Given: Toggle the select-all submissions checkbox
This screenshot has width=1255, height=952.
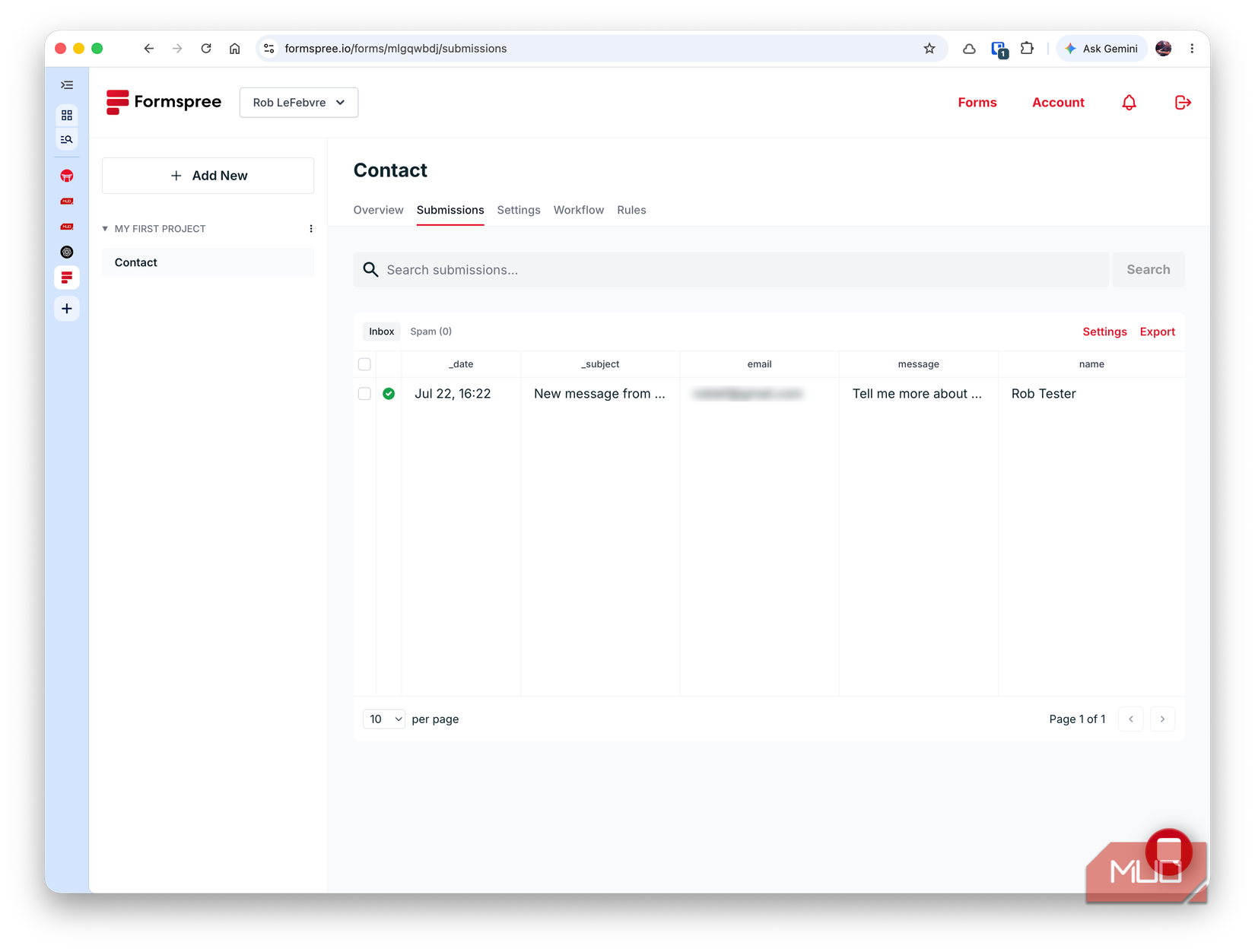Looking at the screenshot, I should tap(364, 364).
